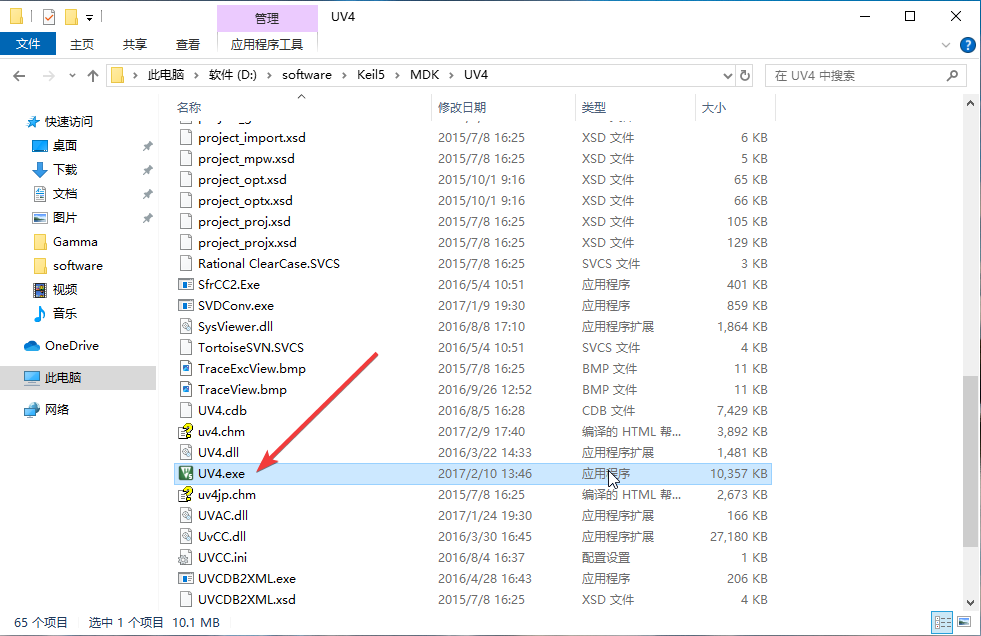Expand chevron after 此电脑 in path

[x=196, y=76]
